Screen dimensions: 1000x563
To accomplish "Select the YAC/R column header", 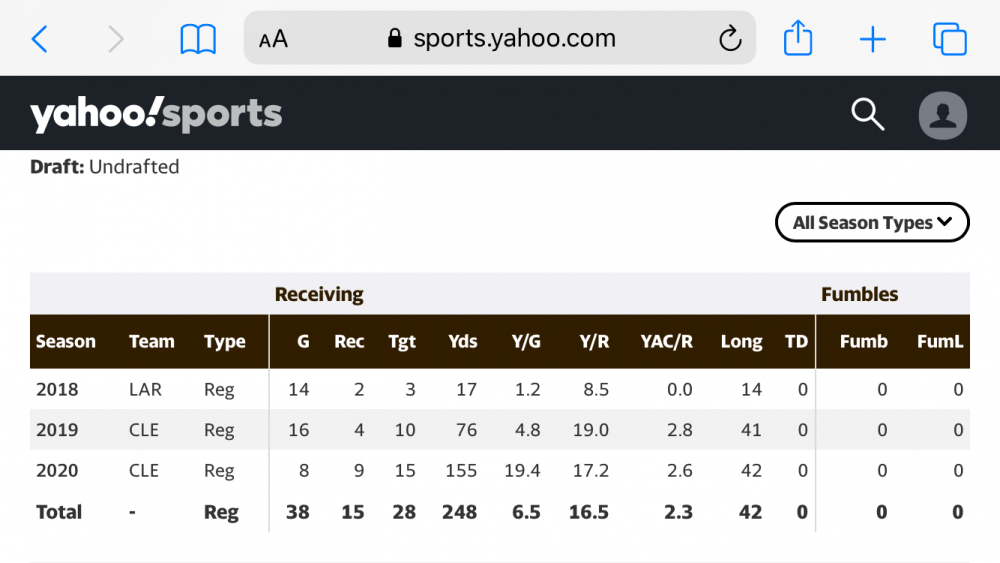I will click(x=666, y=342).
